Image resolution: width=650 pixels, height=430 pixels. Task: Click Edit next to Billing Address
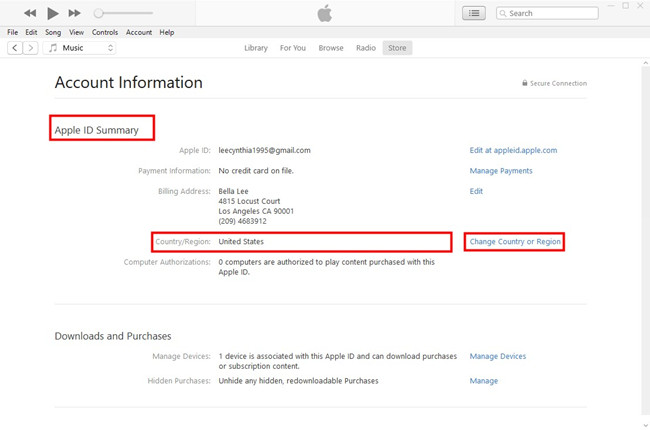tap(476, 191)
